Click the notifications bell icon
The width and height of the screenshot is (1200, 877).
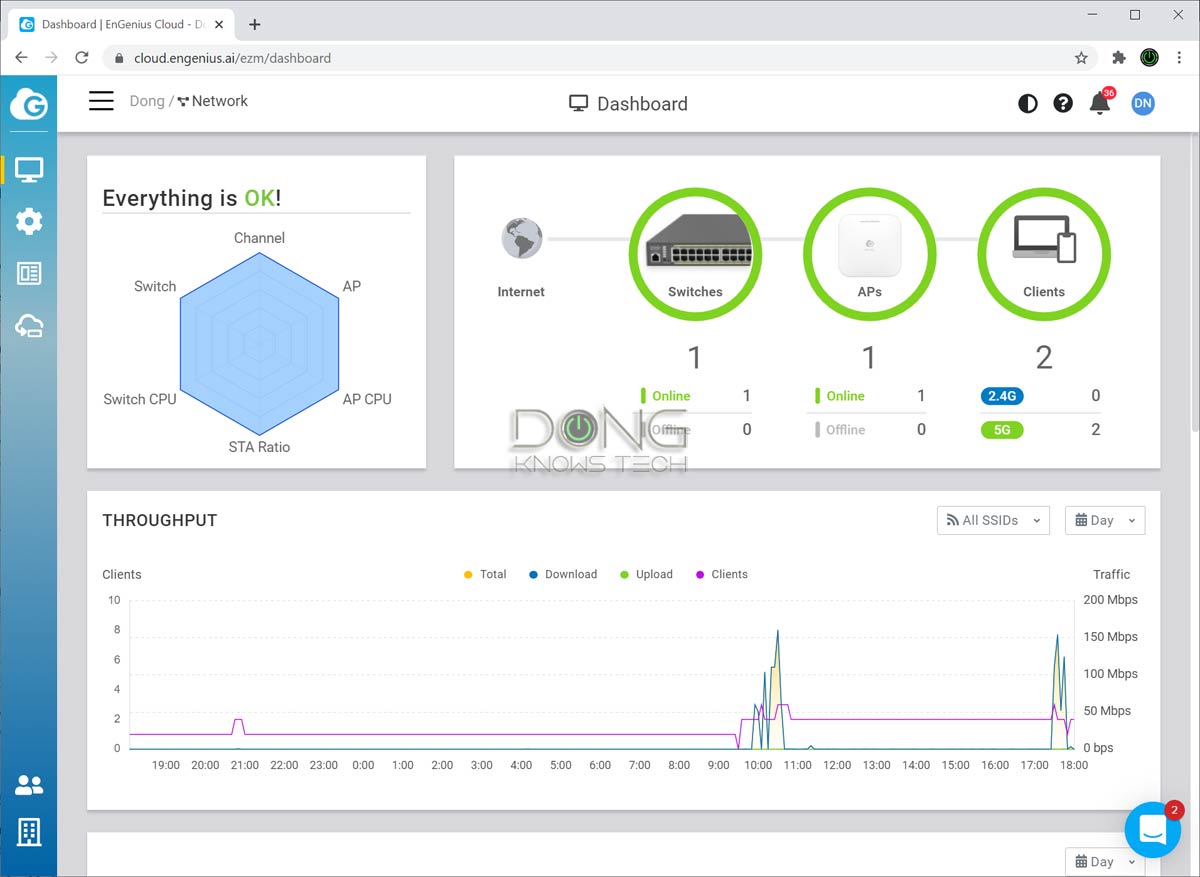pos(1100,103)
